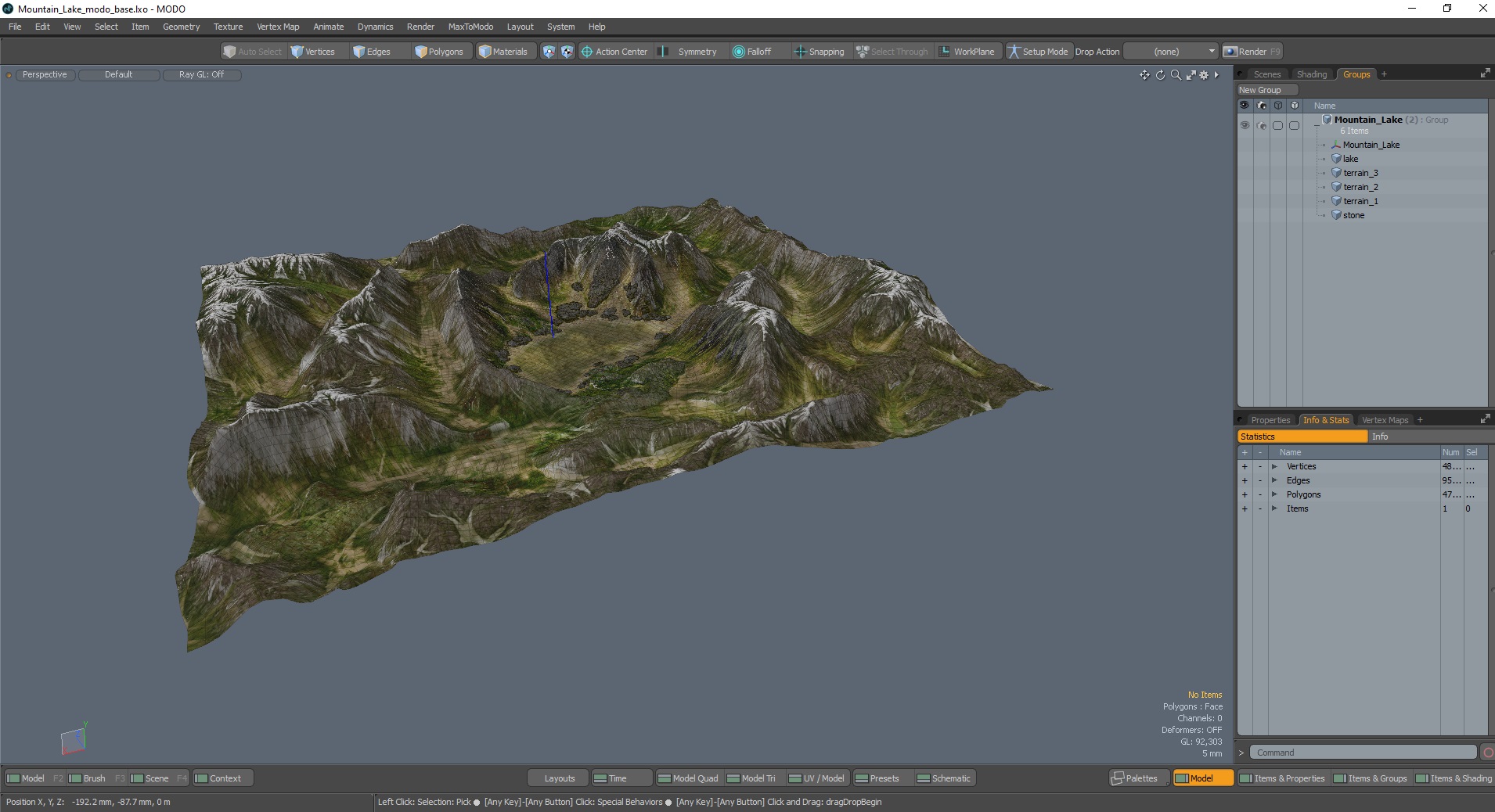Click the viewport arrow next to the gear
Image resolution: width=1495 pixels, height=812 pixels.
point(1216,75)
